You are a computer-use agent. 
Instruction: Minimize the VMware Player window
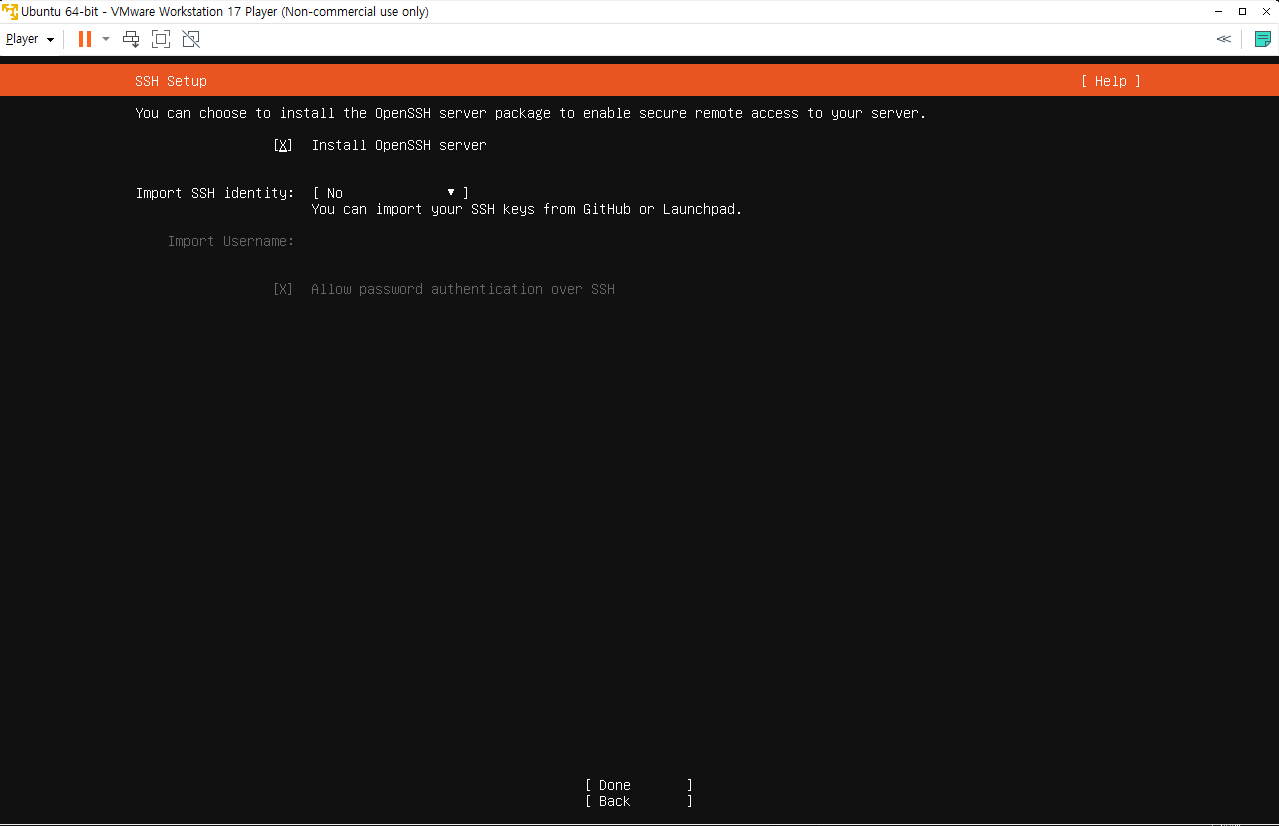coord(1217,11)
